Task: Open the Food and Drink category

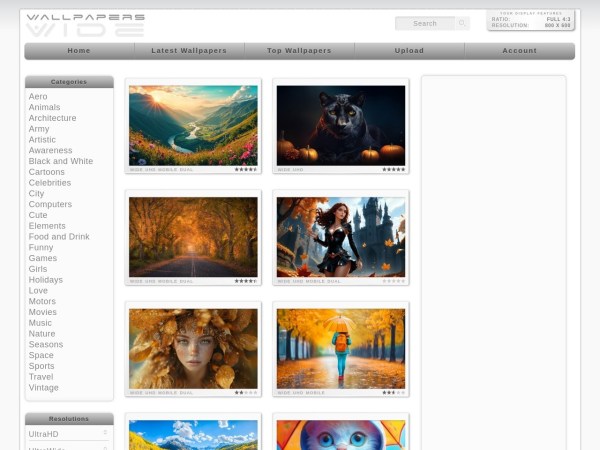Action: pyautogui.click(x=59, y=237)
